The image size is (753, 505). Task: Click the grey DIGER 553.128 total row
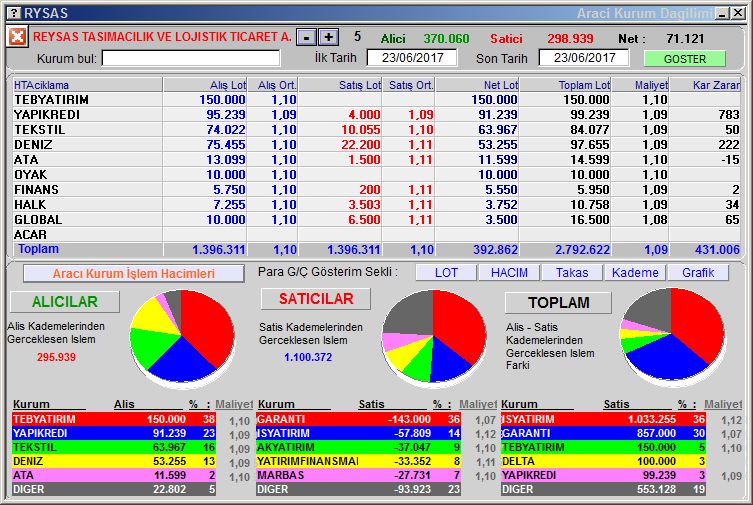[603, 489]
